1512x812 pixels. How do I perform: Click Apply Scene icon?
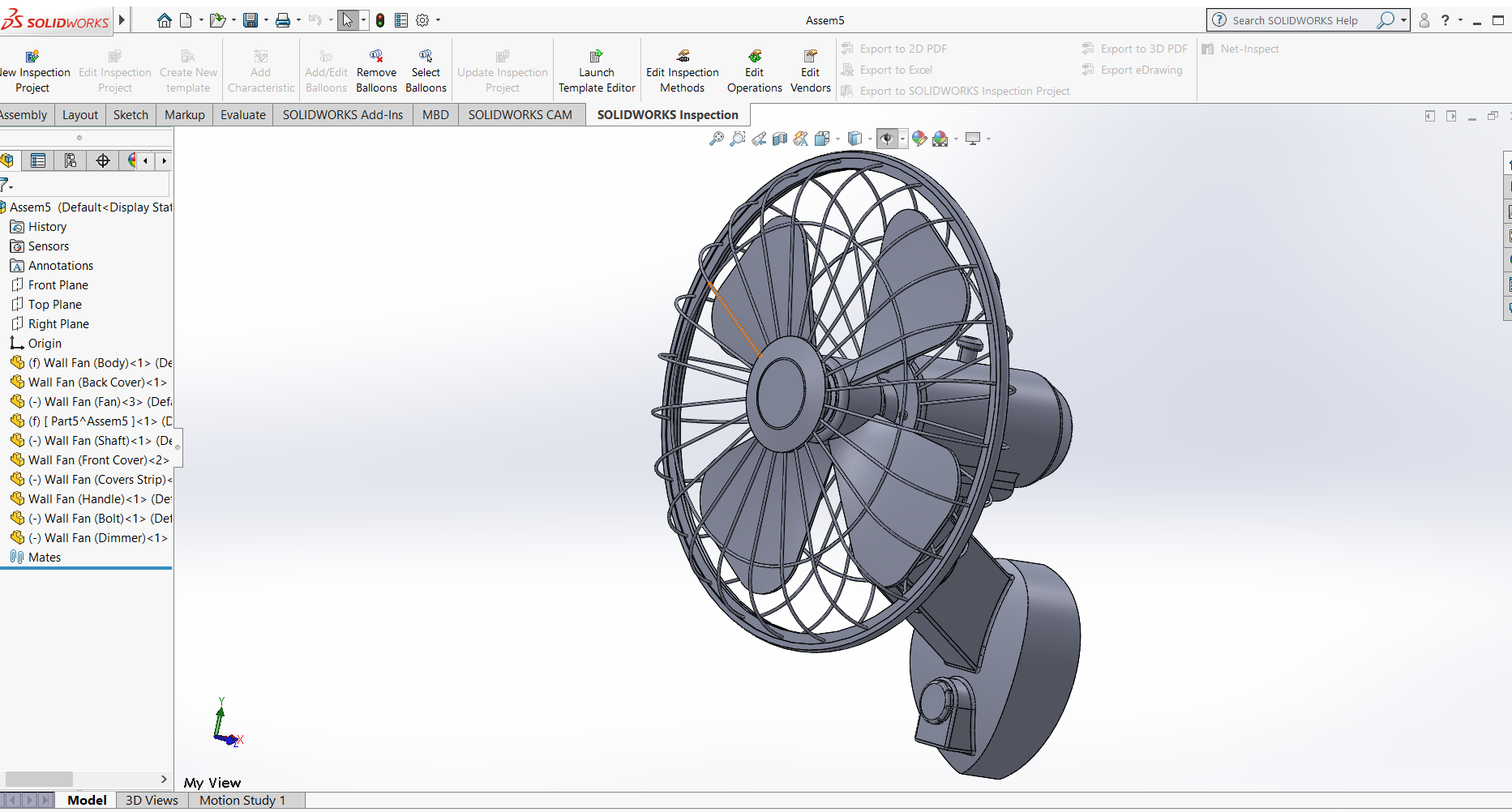(x=940, y=139)
